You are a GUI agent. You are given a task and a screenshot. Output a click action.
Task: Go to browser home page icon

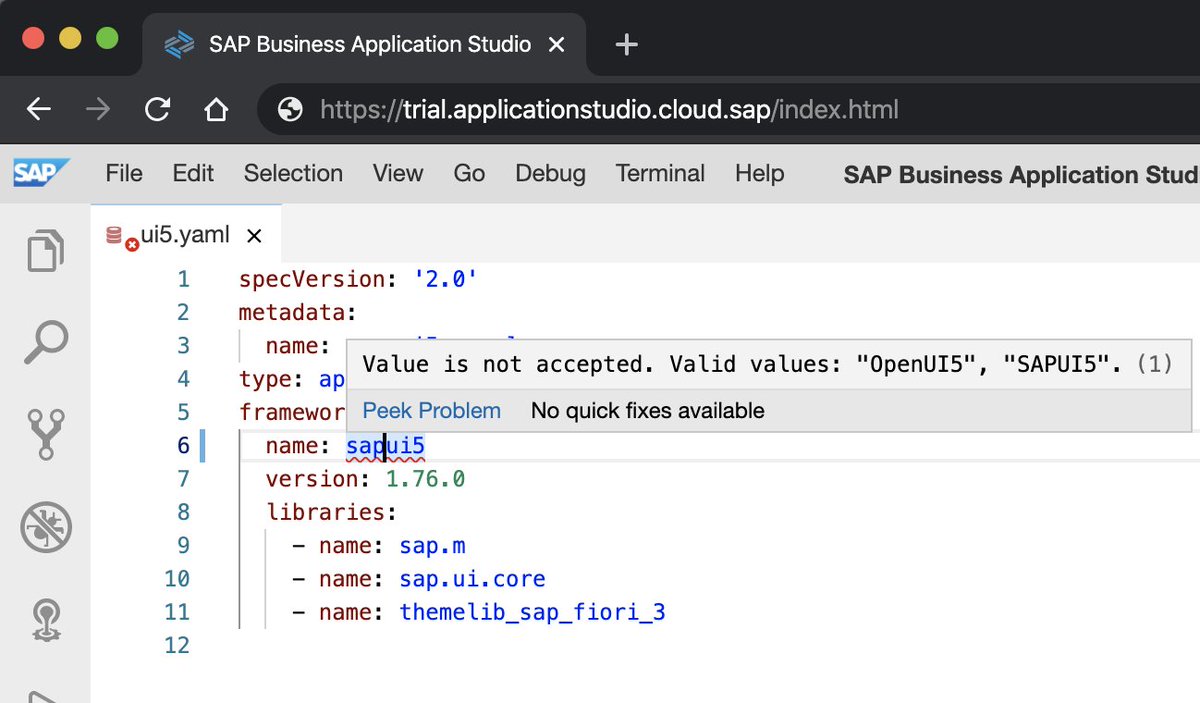tap(216, 109)
